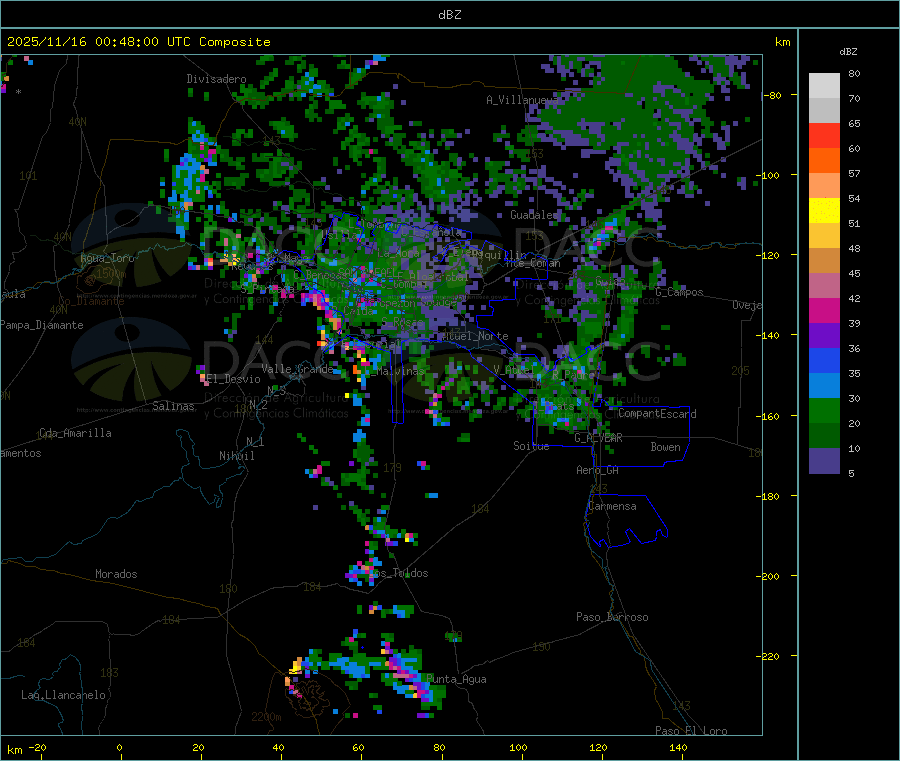The image size is (900, 761).
Task: Click the Aero_GA map label
Action: [597, 470]
